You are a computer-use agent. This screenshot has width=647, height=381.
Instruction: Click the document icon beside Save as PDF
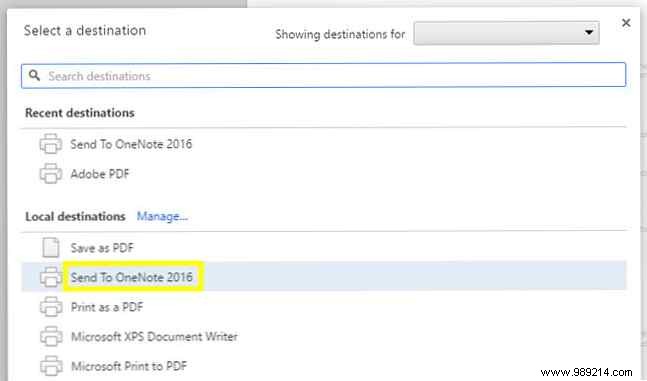pos(51,248)
